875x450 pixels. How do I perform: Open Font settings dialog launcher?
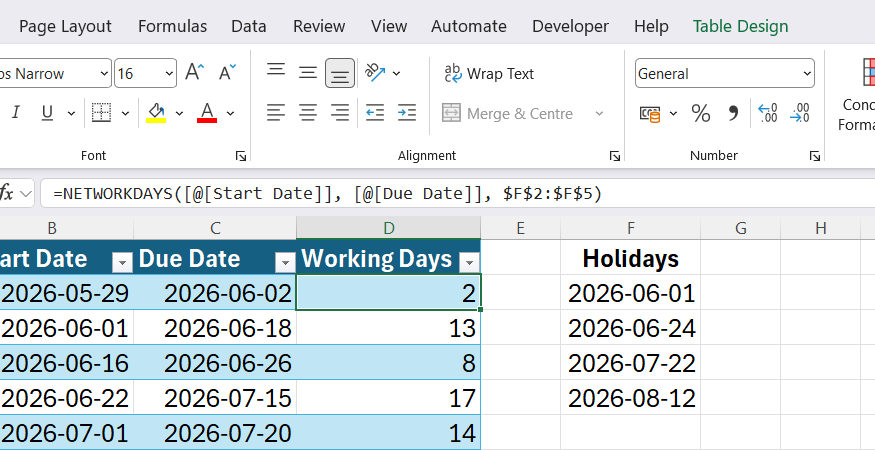pos(241,156)
